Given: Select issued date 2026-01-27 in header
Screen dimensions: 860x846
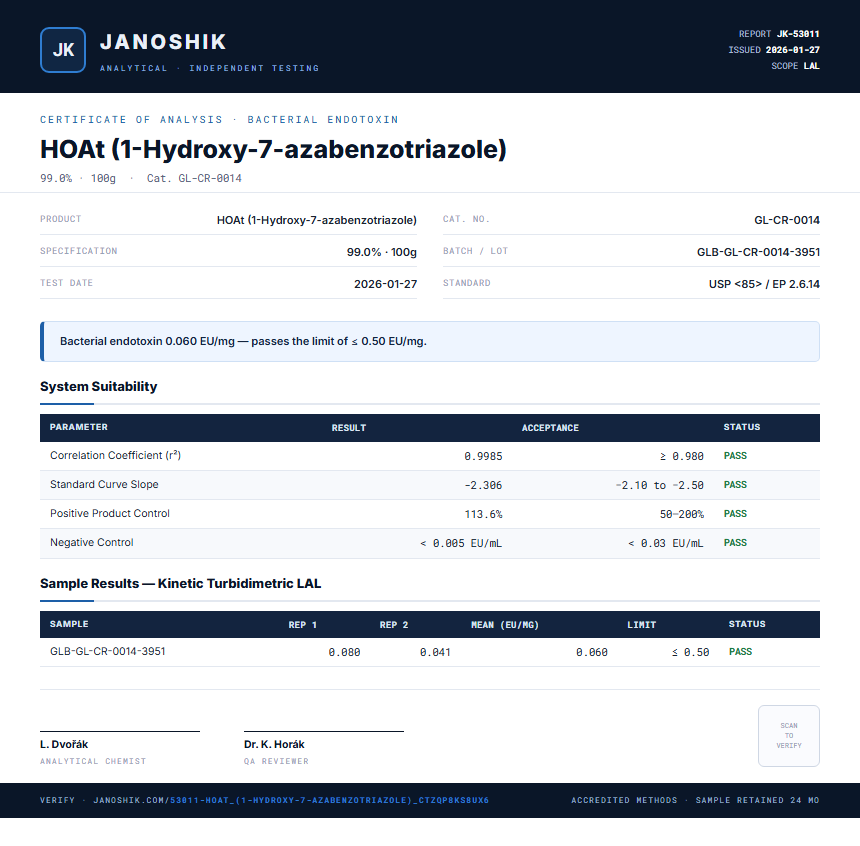Looking at the screenshot, I should 793,50.
